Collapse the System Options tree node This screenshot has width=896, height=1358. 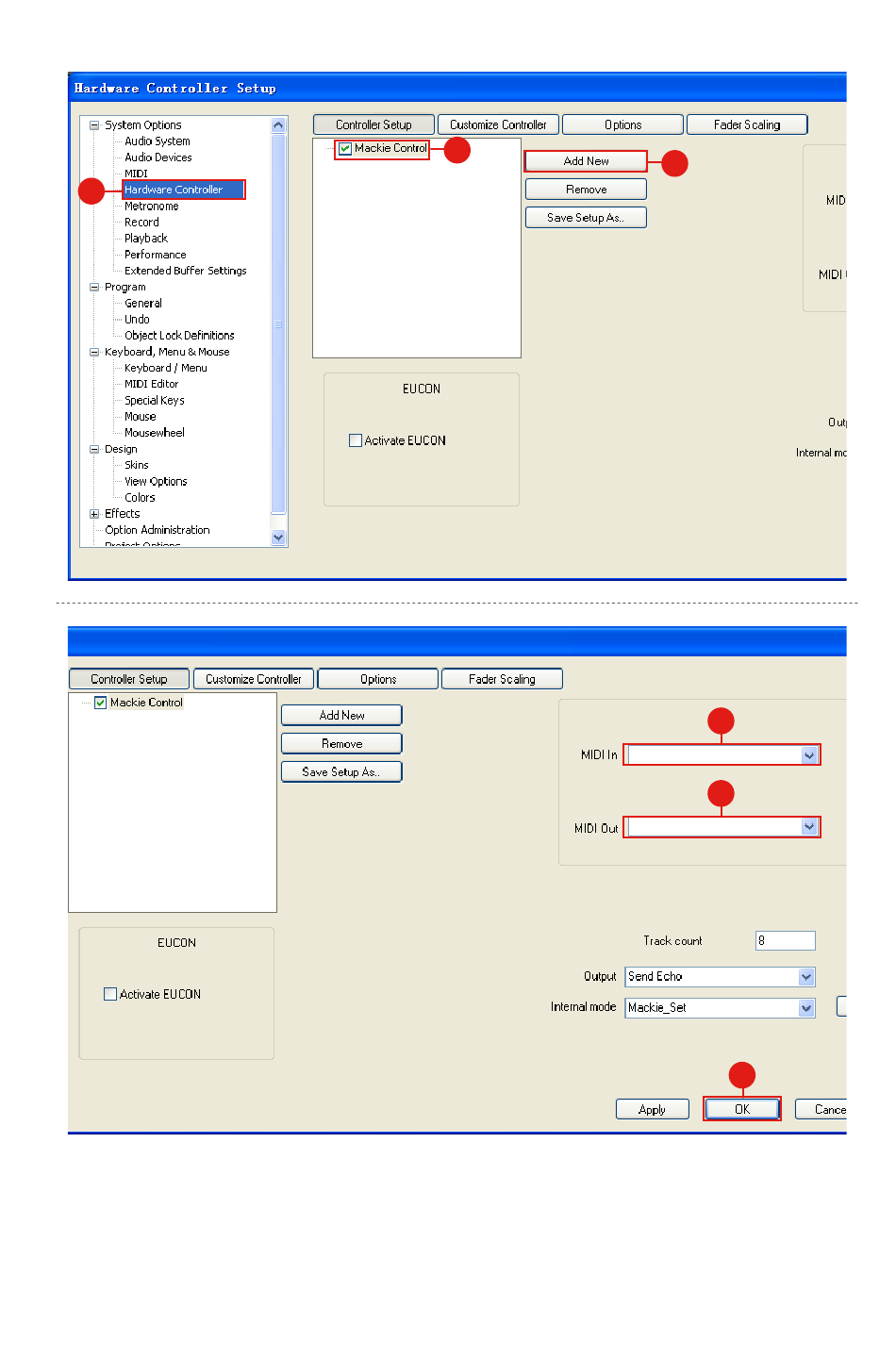tap(94, 124)
